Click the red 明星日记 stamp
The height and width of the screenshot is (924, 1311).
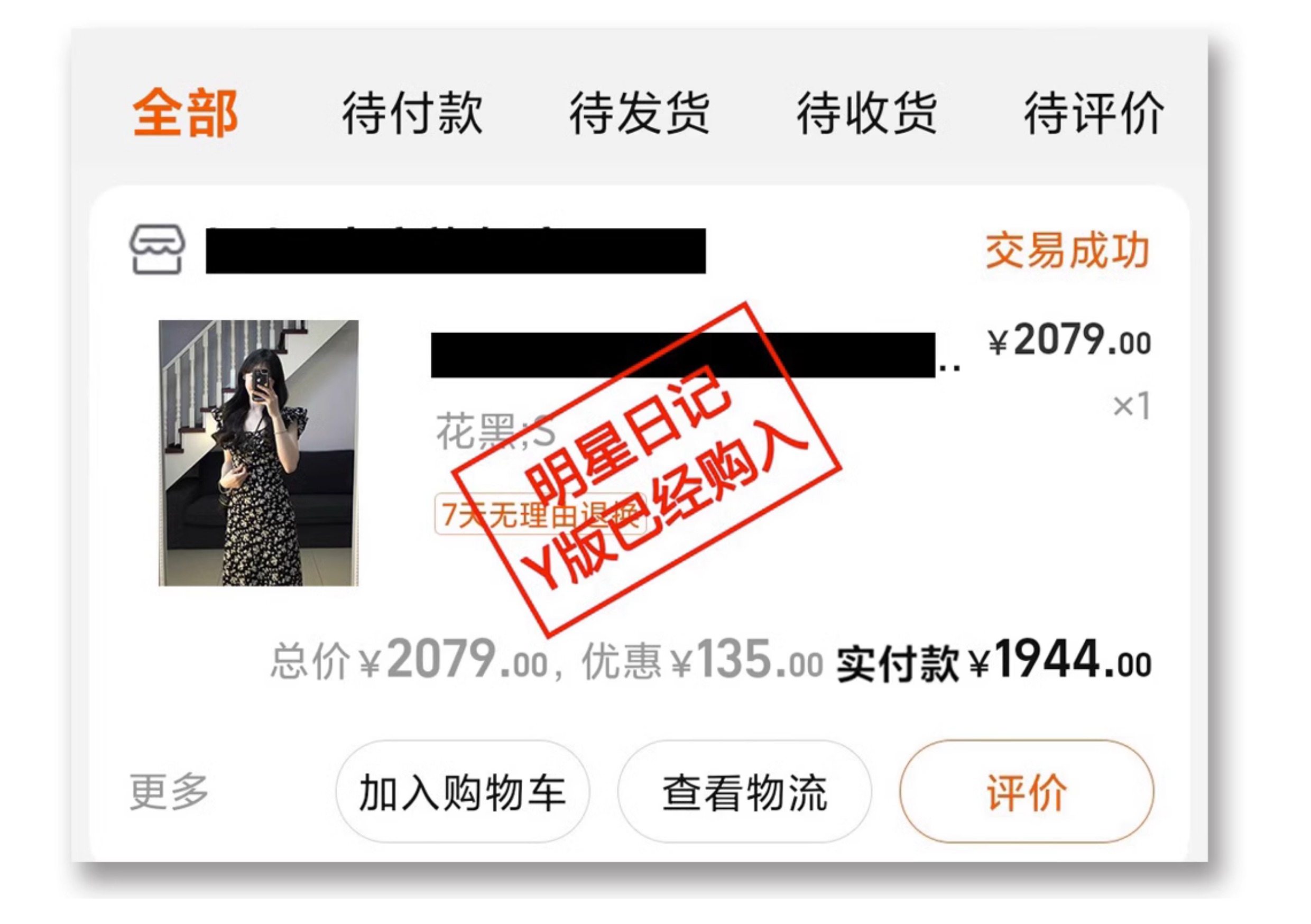point(647,469)
